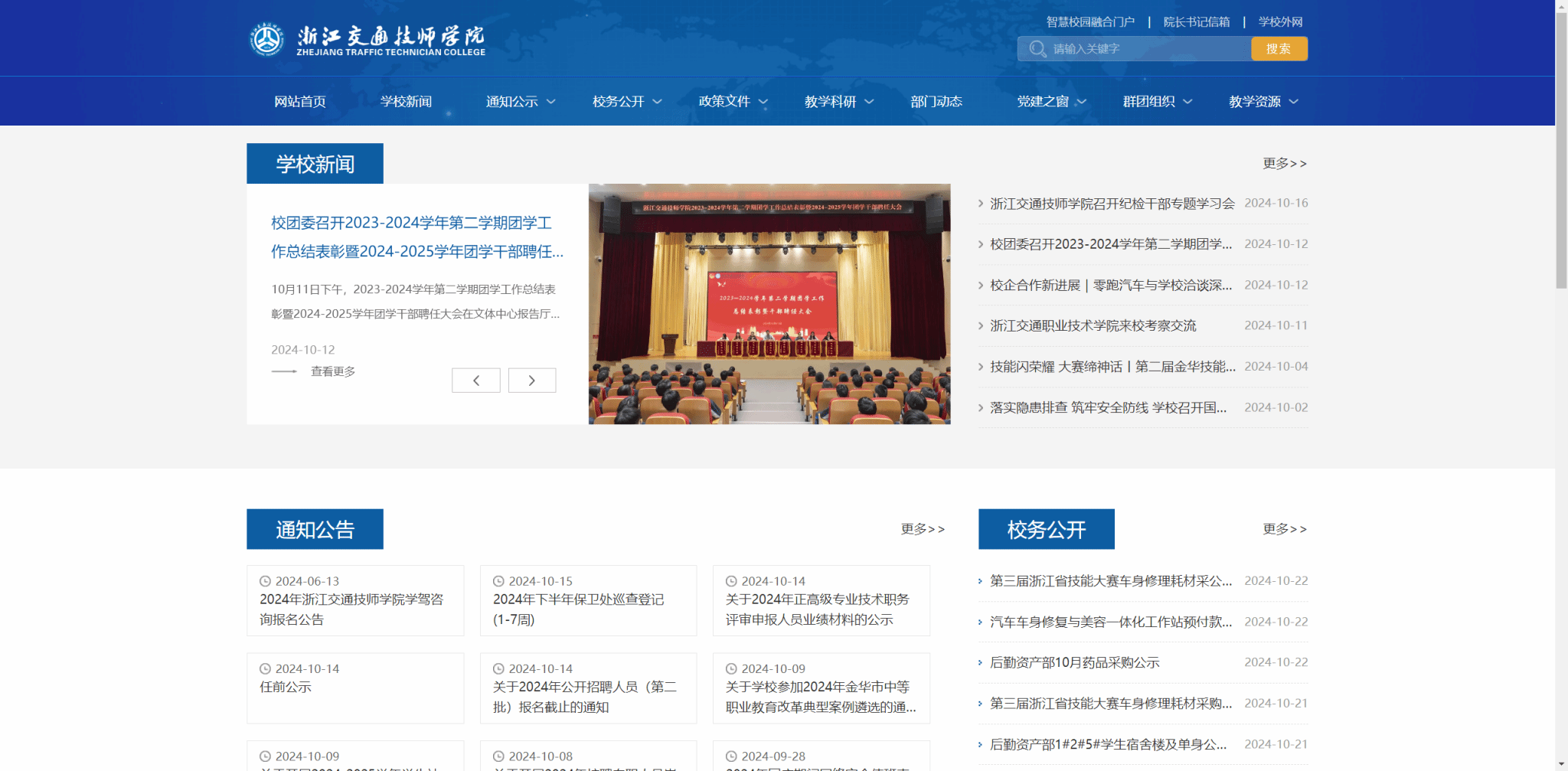The height and width of the screenshot is (771, 1568).
Task: Click the college emblem logo
Action: tap(267, 39)
